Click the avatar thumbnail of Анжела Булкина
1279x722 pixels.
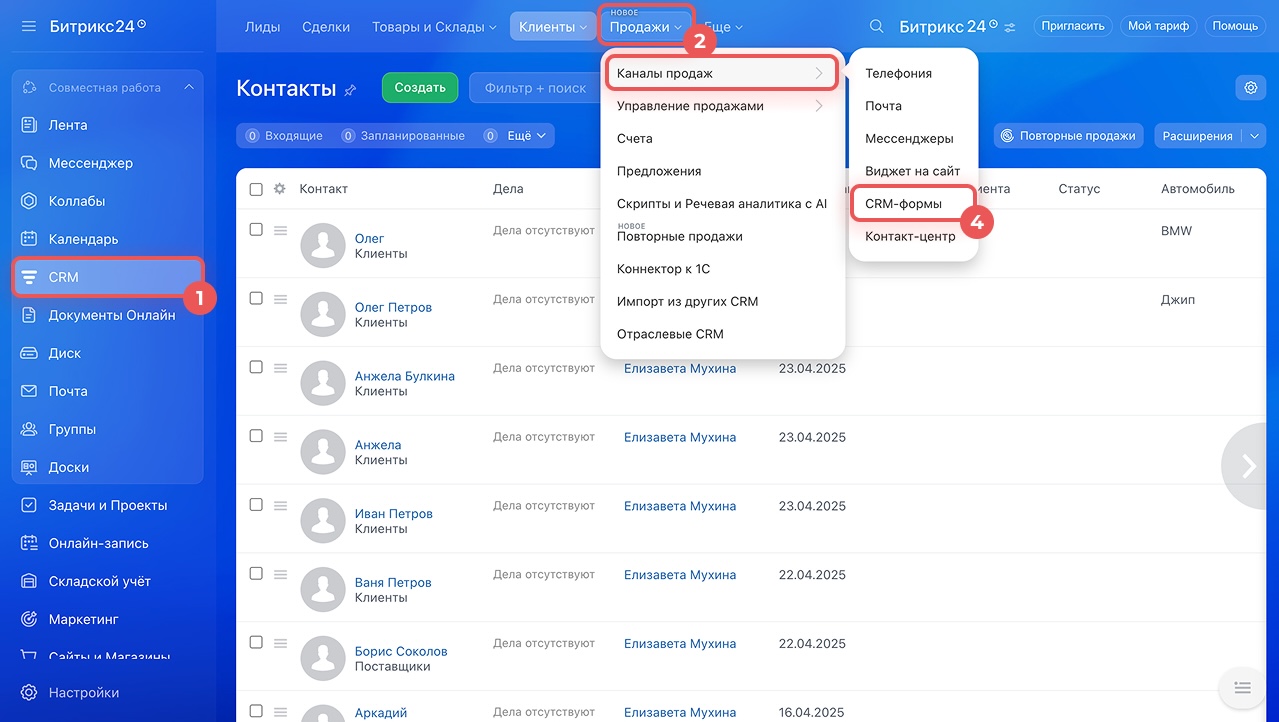tap(323, 383)
